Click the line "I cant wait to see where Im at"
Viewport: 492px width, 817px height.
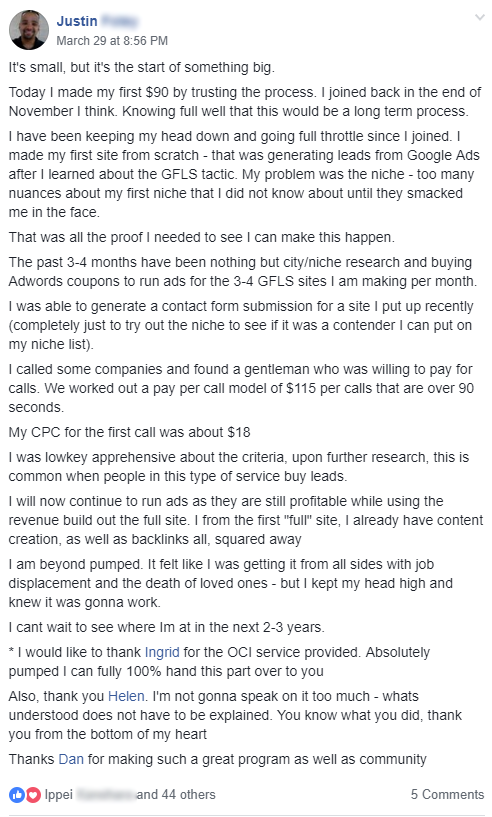pyautogui.click(x=166, y=627)
